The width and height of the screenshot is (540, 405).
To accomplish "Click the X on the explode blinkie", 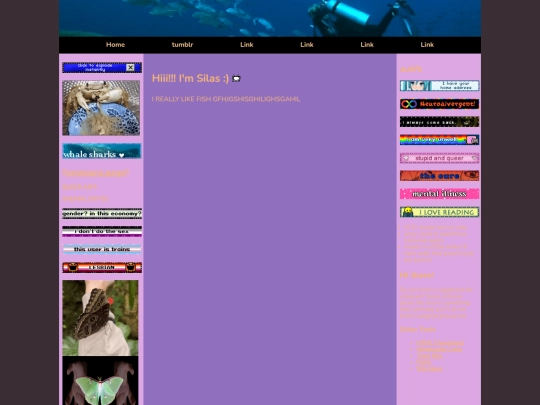I will [x=130, y=68].
